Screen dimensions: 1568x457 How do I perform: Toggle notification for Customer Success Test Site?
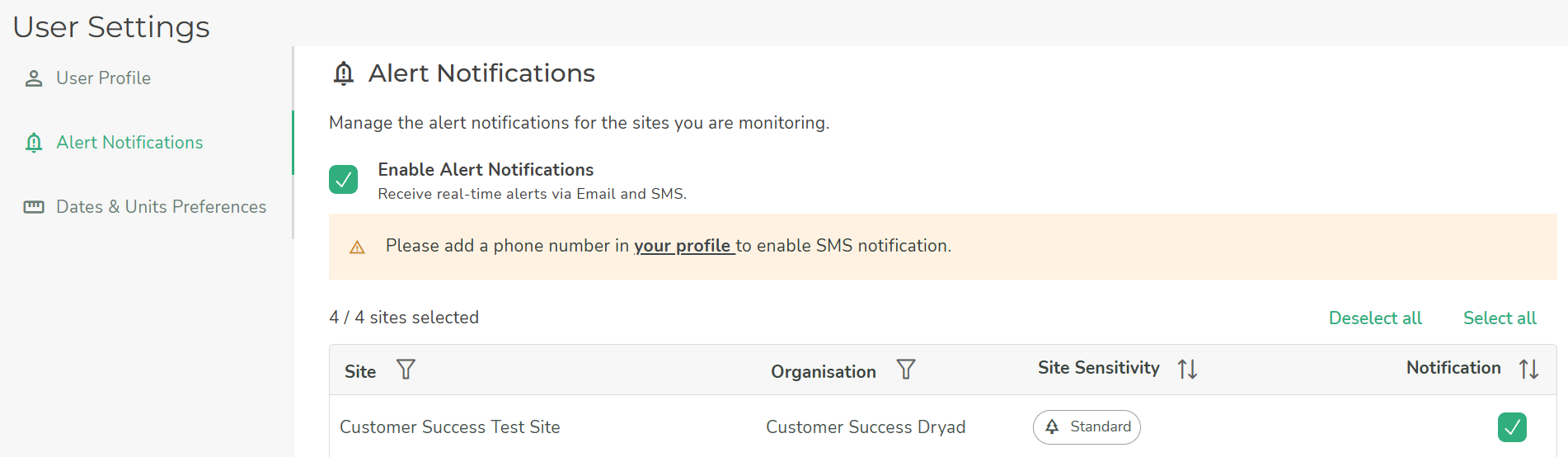(1512, 427)
